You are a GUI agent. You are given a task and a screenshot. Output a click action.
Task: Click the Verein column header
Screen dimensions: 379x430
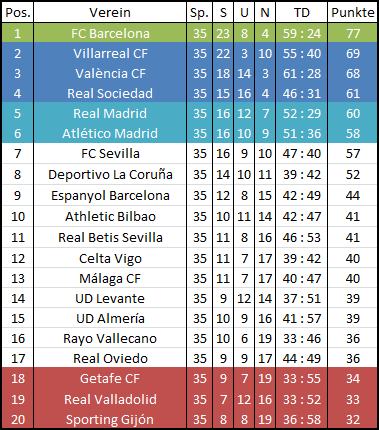pyautogui.click(x=110, y=12)
